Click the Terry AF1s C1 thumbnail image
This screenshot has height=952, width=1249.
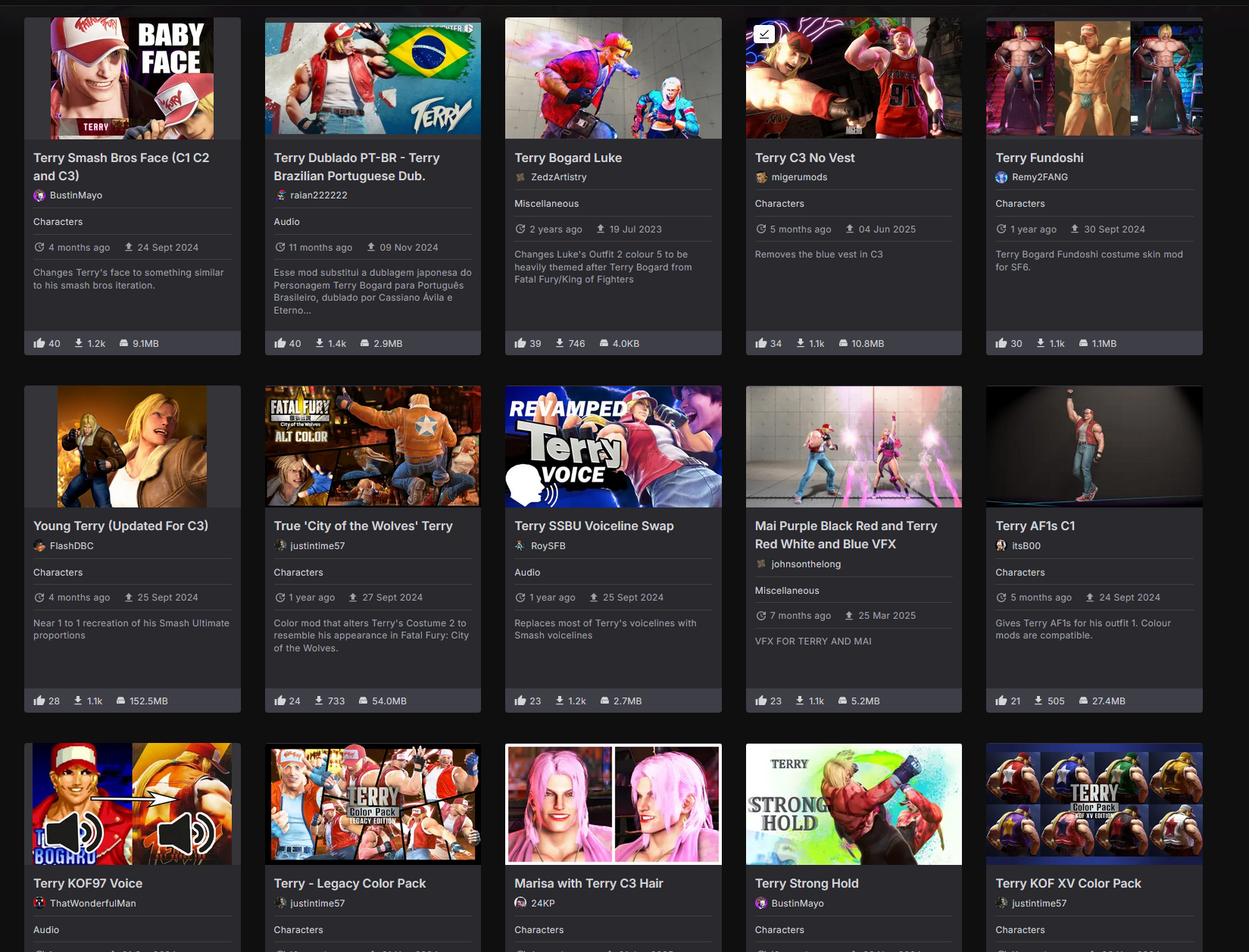(1094, 447)
